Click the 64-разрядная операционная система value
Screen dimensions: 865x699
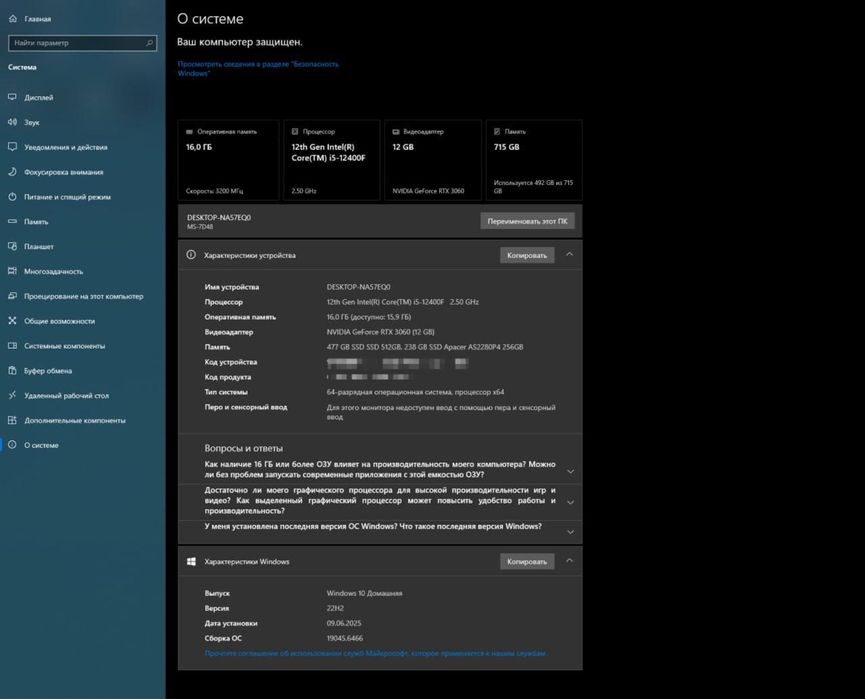pos(415,392)
